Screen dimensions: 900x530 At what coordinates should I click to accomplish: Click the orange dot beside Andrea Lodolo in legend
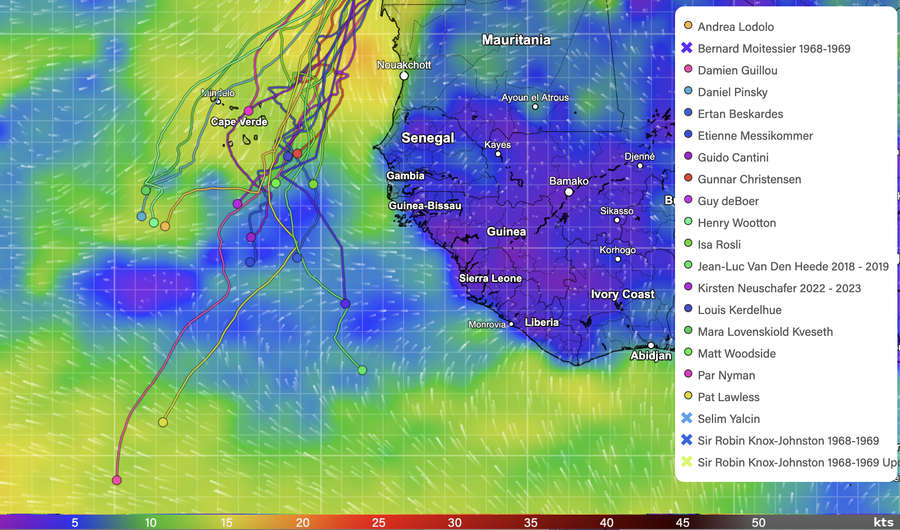688,26
